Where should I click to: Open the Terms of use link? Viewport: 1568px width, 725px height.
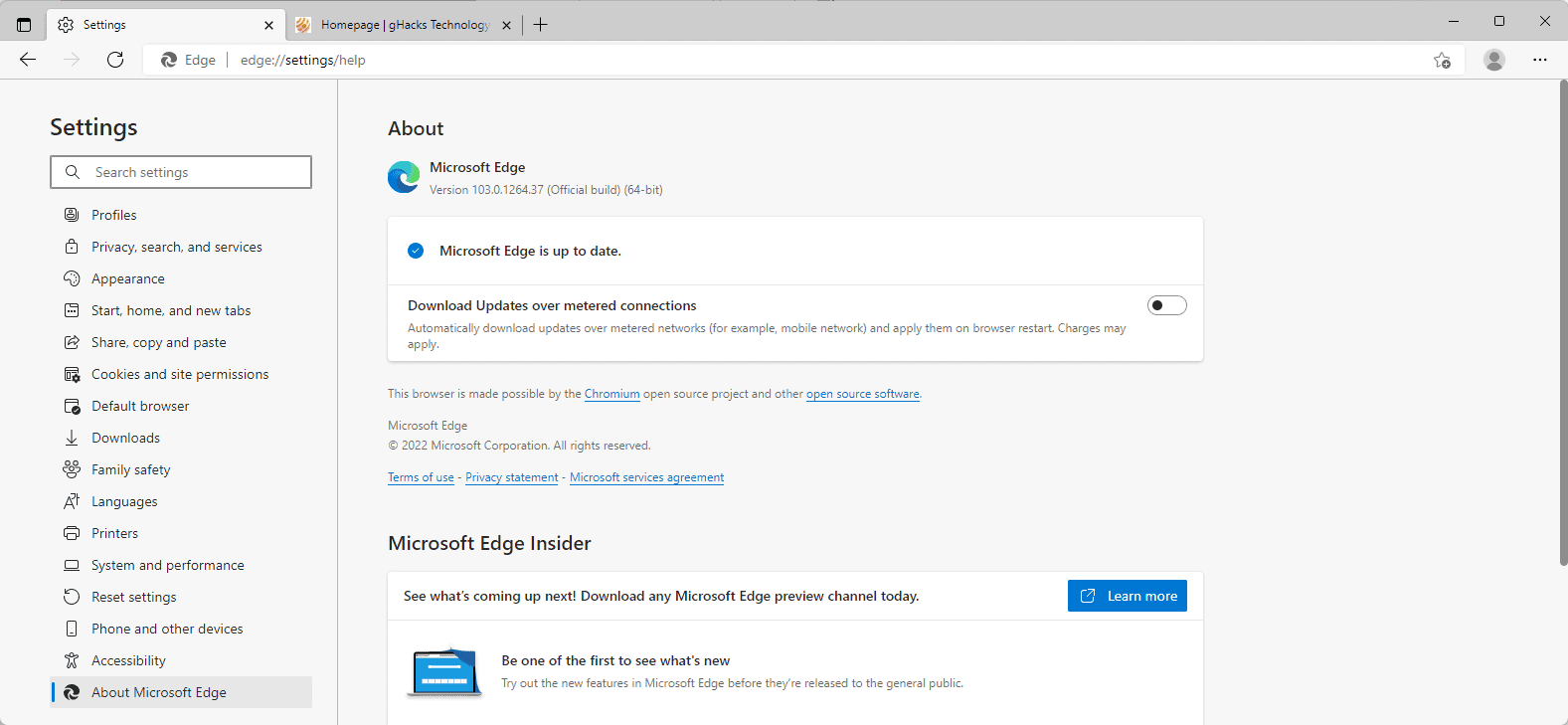(421, 477)
